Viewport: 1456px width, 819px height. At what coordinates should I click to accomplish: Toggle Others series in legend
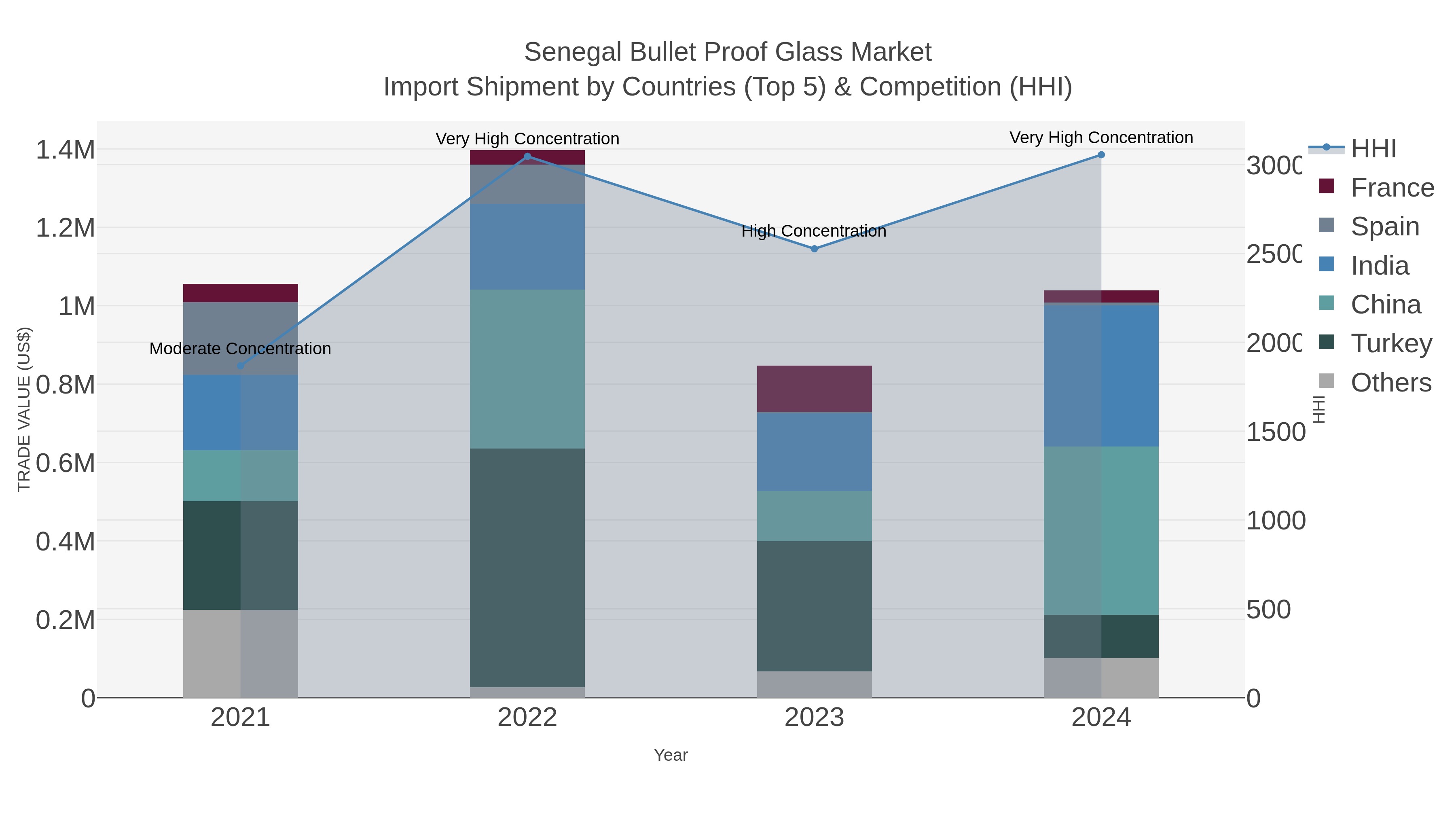(1375, 383)
